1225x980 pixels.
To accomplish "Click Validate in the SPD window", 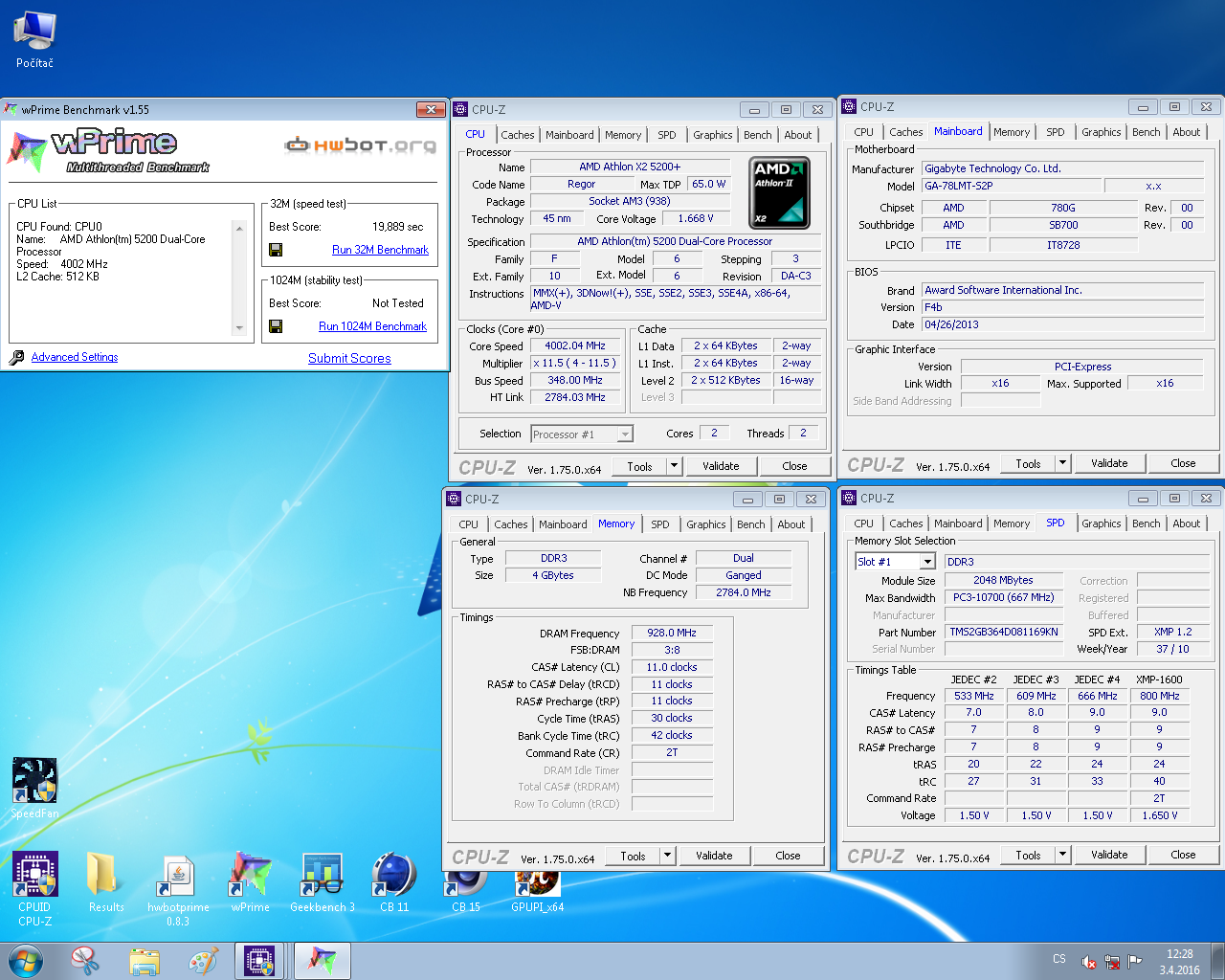I will (1109, 856).
